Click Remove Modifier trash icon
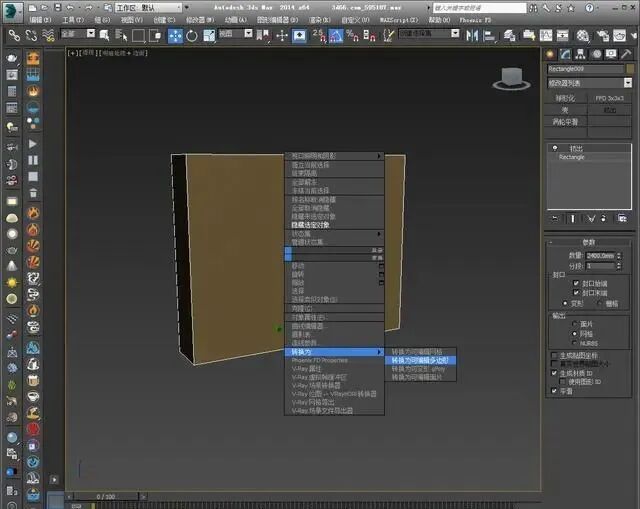 tap(604, 219)
